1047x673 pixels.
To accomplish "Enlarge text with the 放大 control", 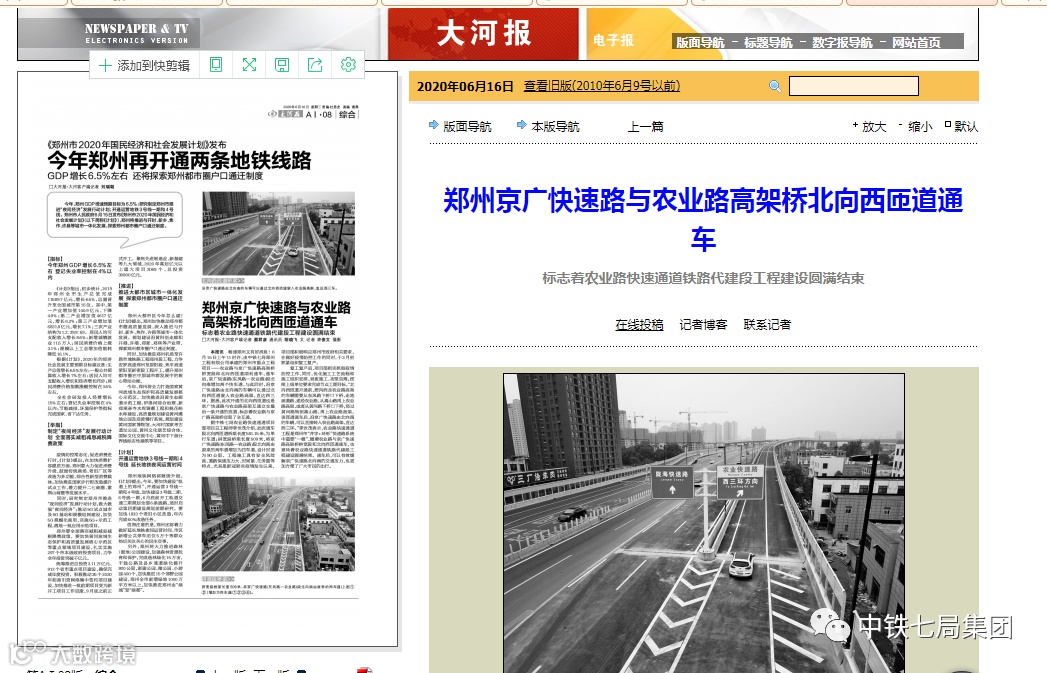I will click(x=869, y=126).
